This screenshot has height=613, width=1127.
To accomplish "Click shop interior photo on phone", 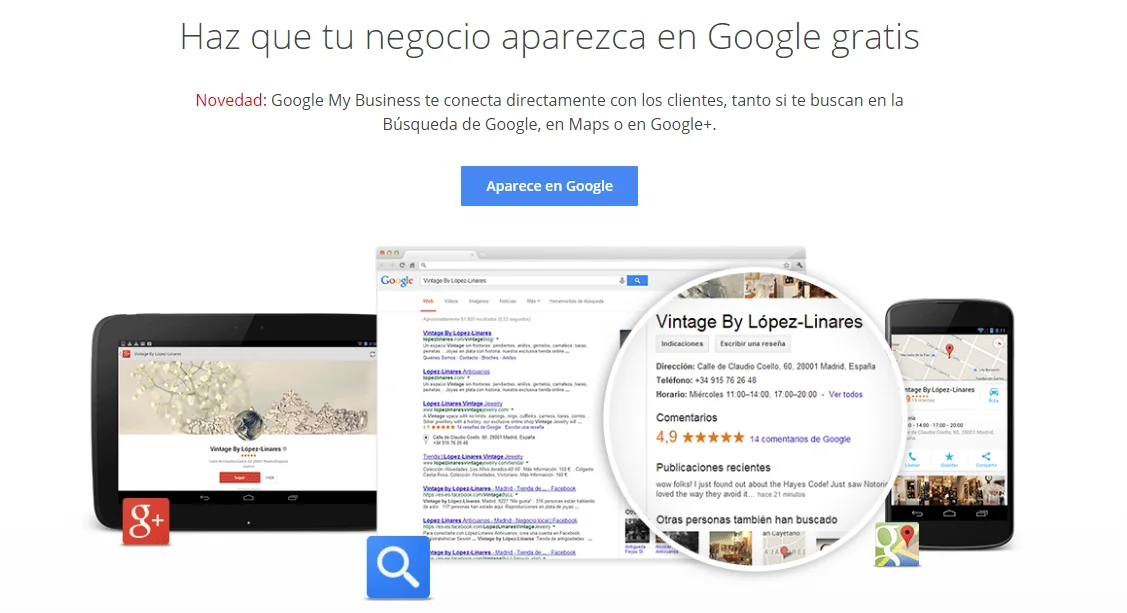I will pos(949,490).
